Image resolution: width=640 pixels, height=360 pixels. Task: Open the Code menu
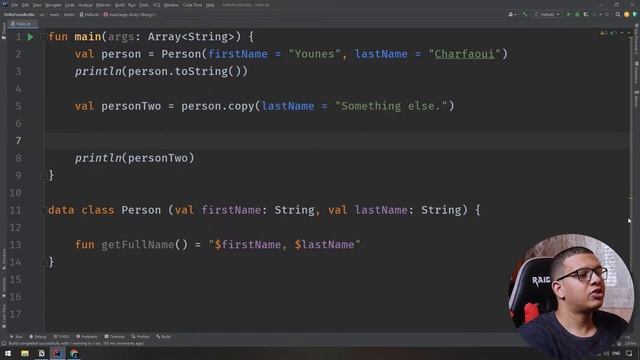click(70, 5)
